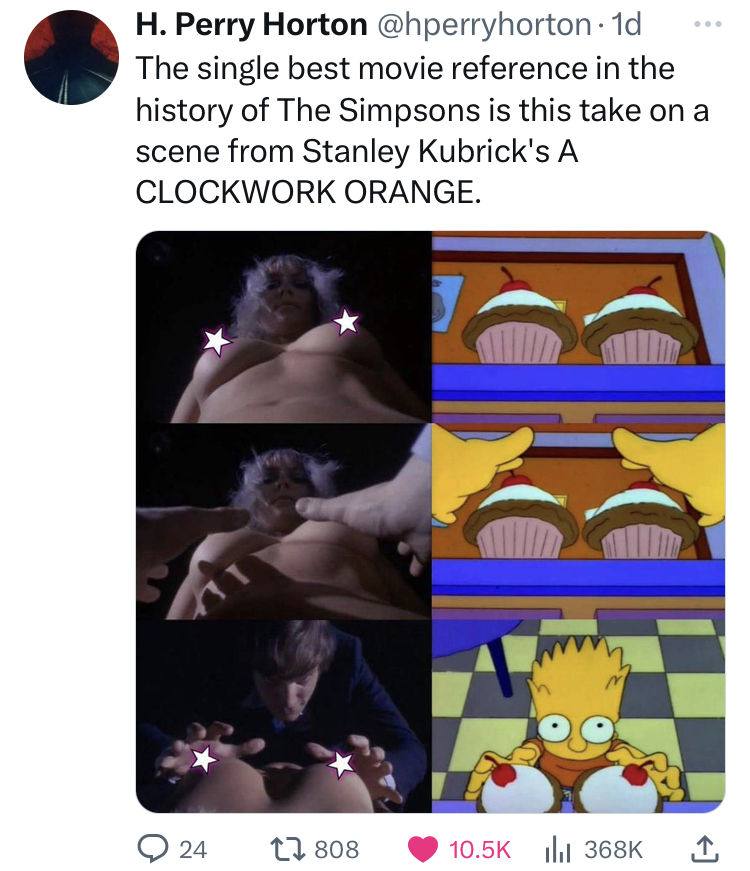Open H. Perry Horton's profile avatar

(71, 58)
